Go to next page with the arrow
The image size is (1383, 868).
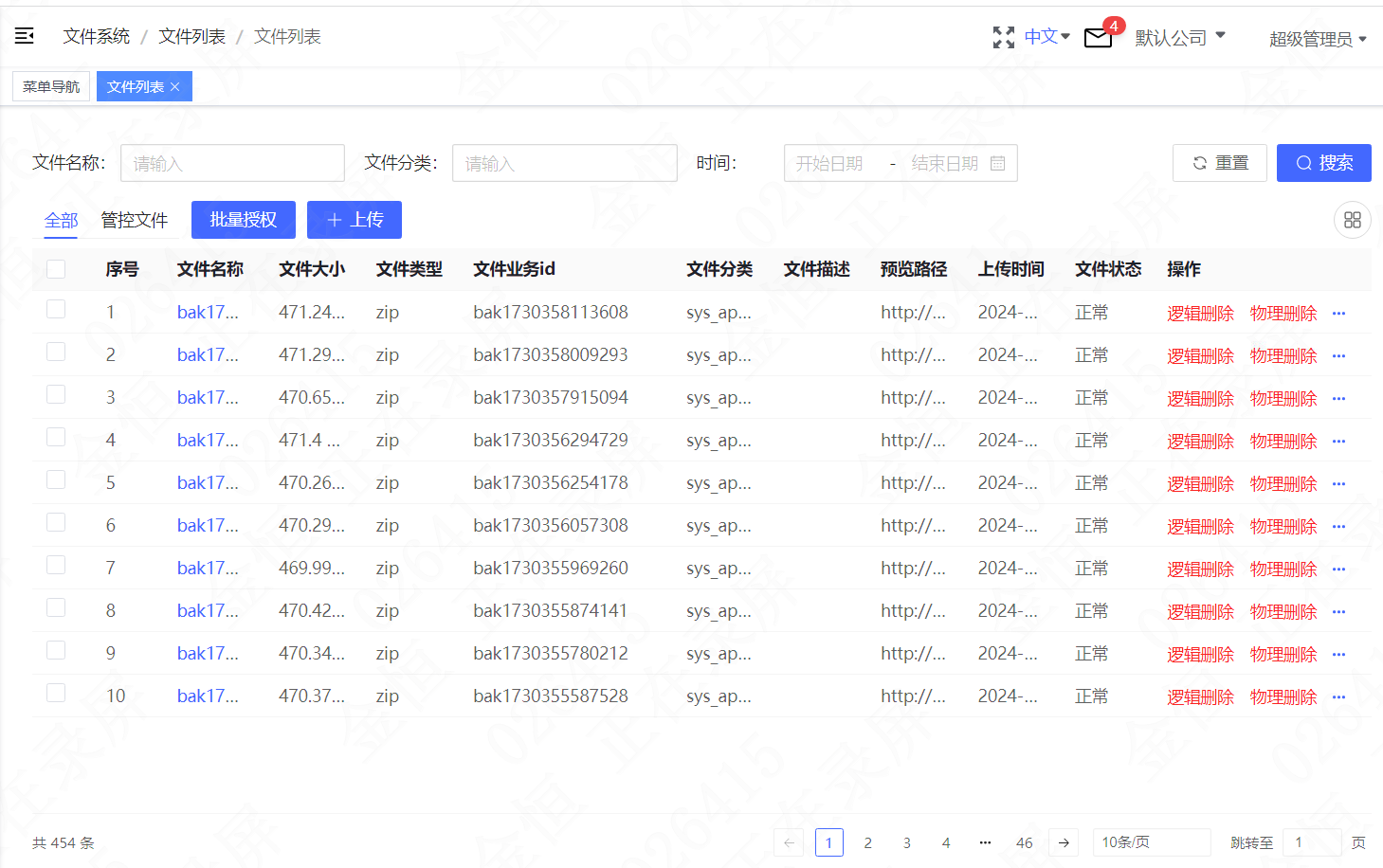click(x=1064, y=842)
